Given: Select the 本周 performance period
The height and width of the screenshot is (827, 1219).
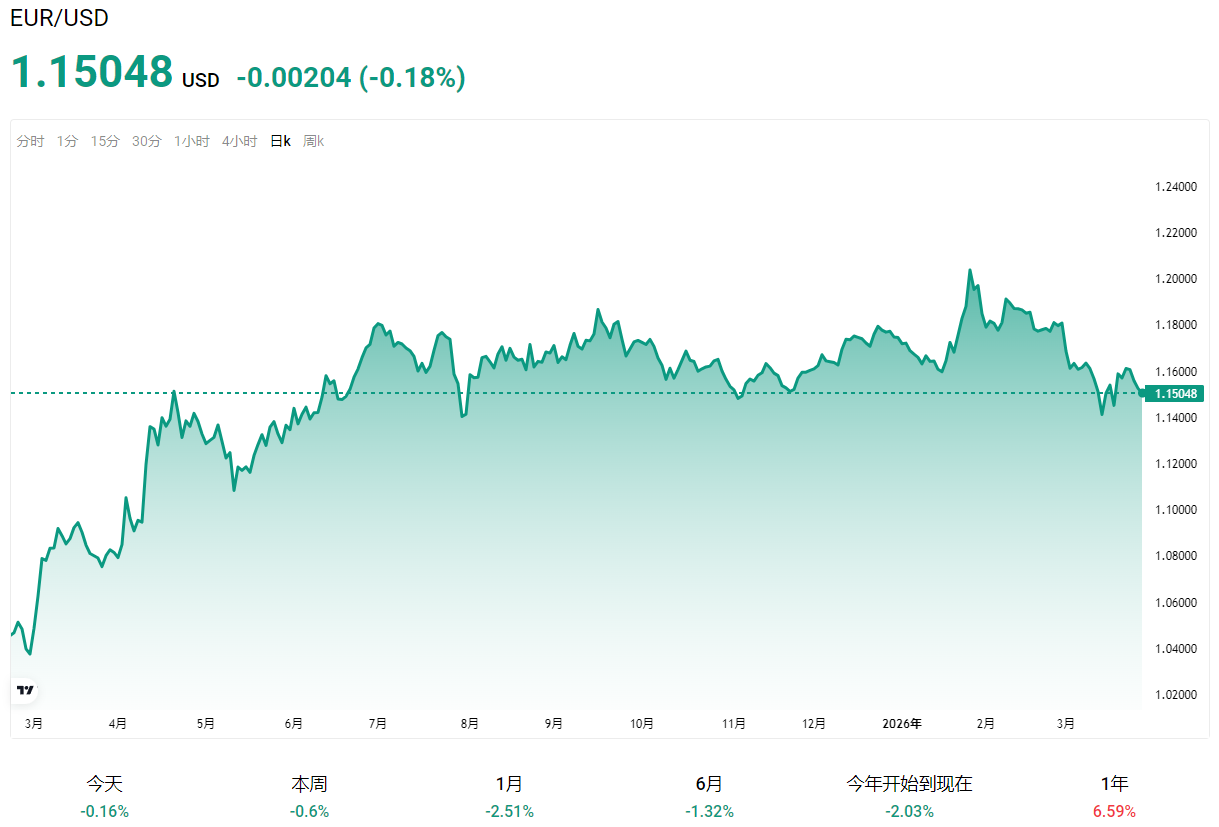Looking at the screenshot, I should [x=309, y=797].
